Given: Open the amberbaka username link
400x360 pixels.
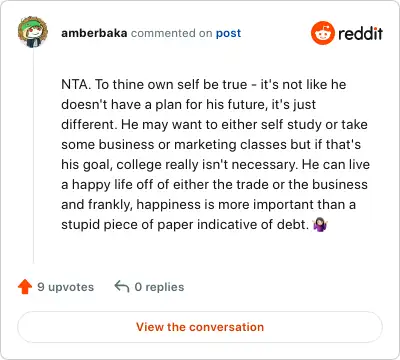Looking at the screenshot, I should 94,33.
